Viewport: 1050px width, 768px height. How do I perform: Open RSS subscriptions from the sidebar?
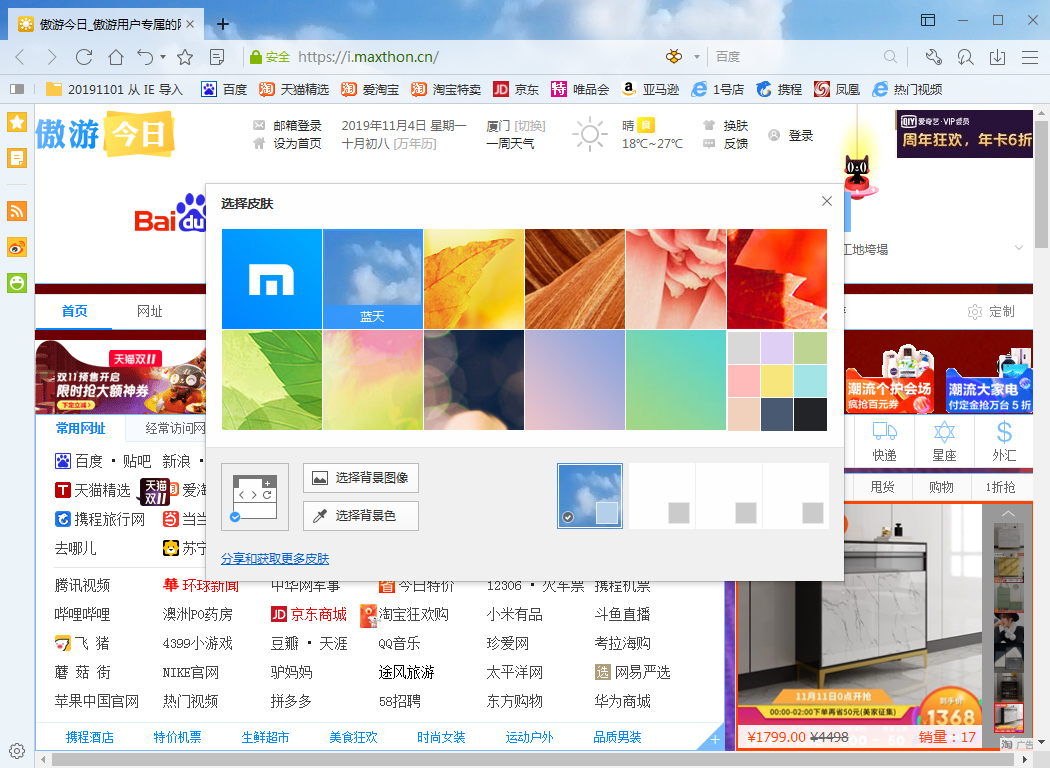(x=16, y=211)
